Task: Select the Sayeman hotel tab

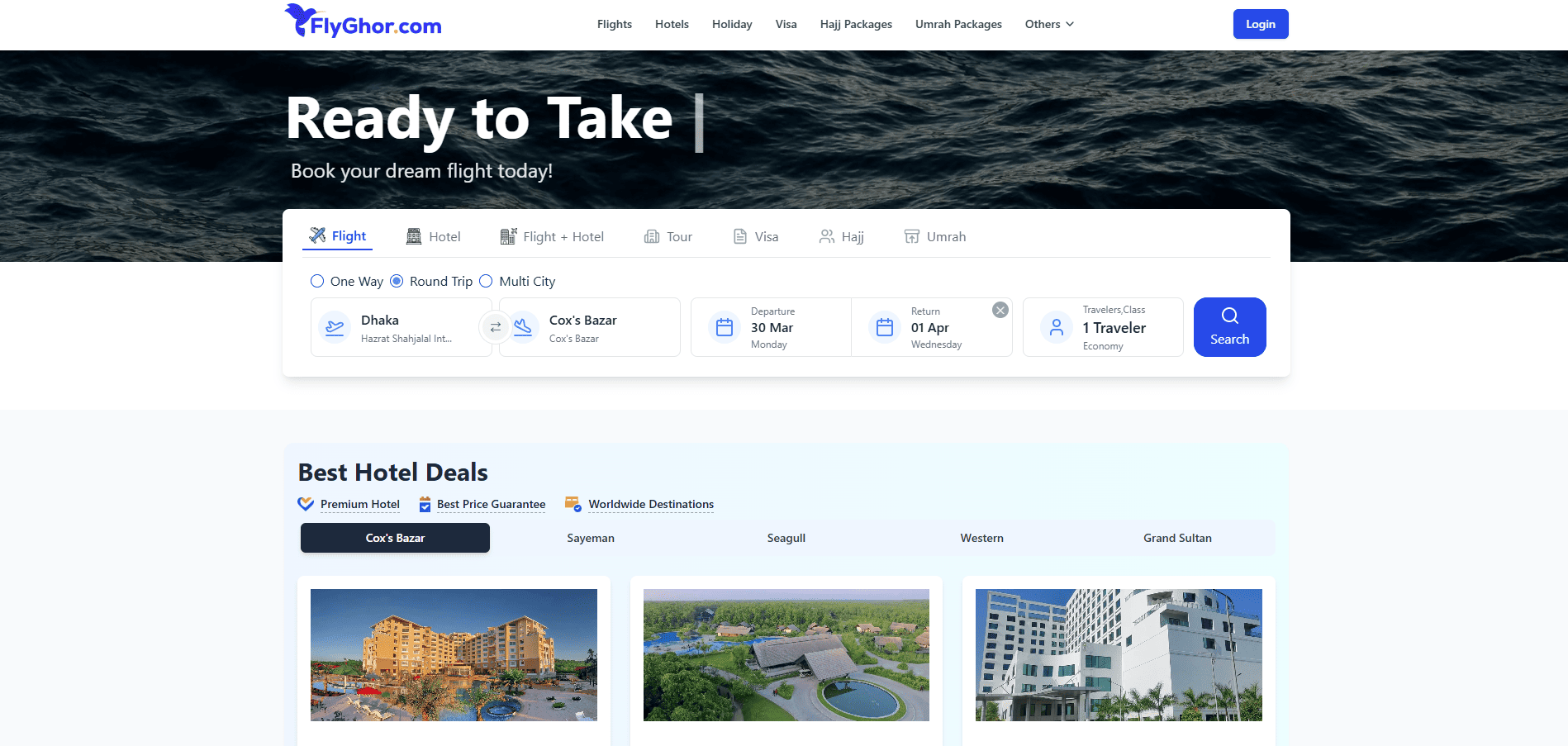Action: 591,538
